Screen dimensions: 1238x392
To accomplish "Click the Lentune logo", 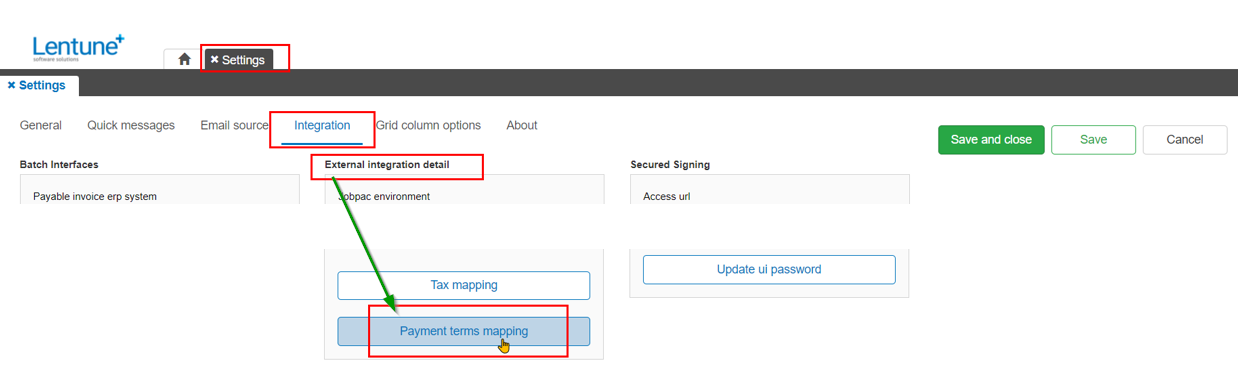I will (78, 47).
